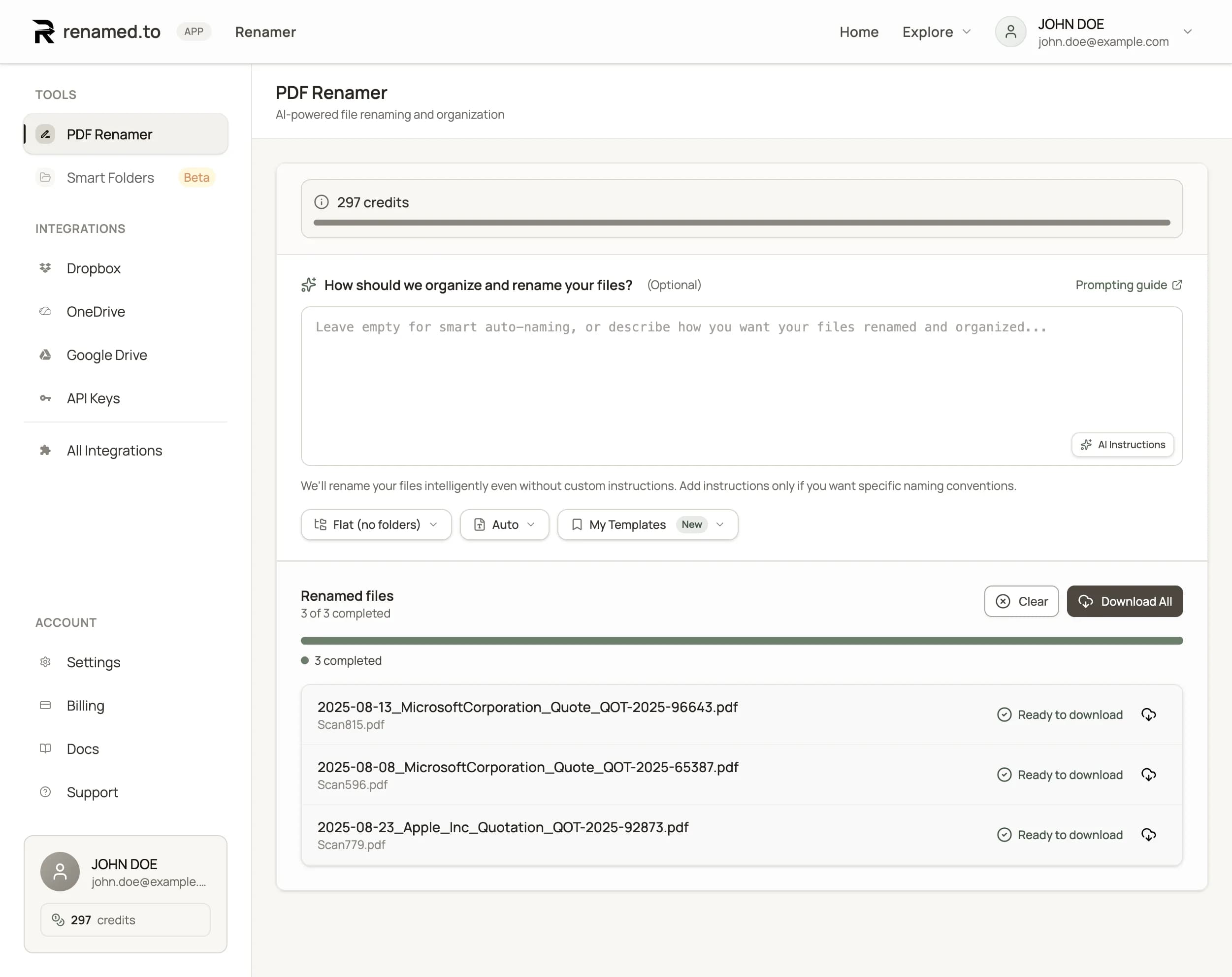Open the Dropbox integration
Screen dimensions: 1232x977
pyautogui.click(x=93, y=268)
